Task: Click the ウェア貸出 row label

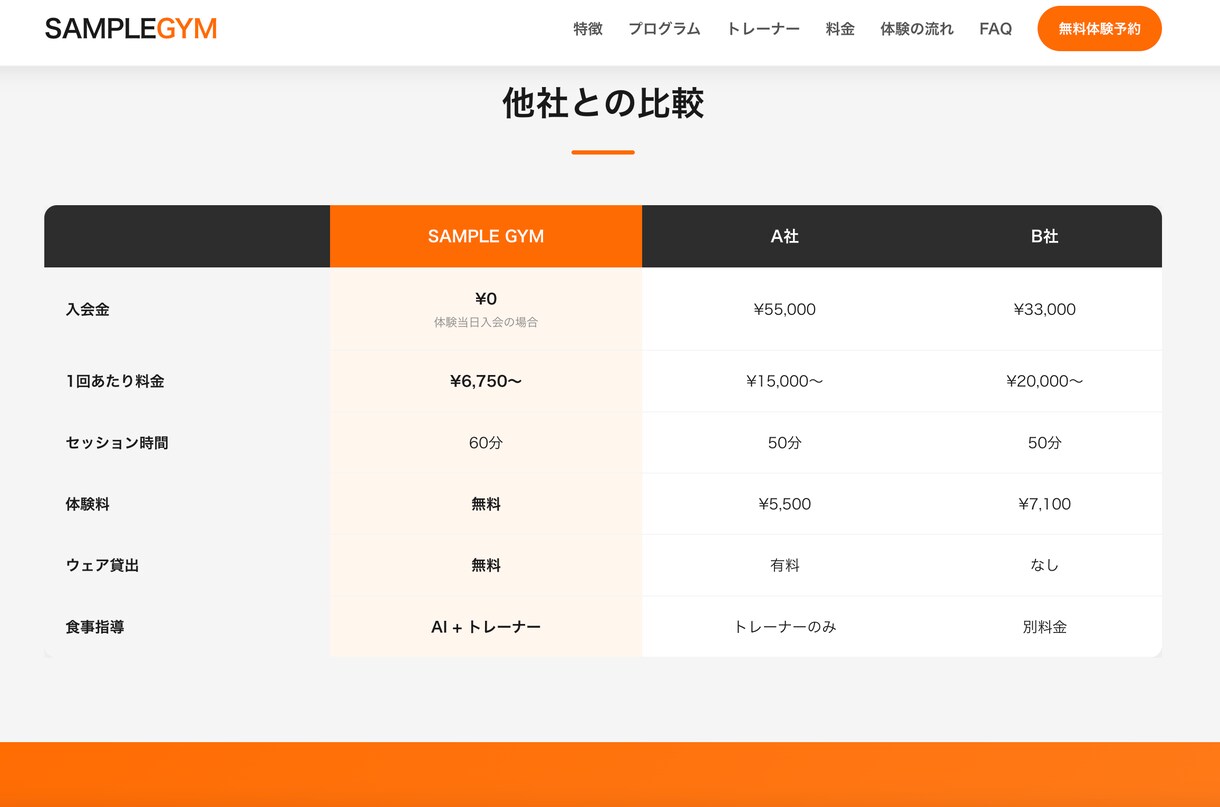Action: [x=103, y=565]
